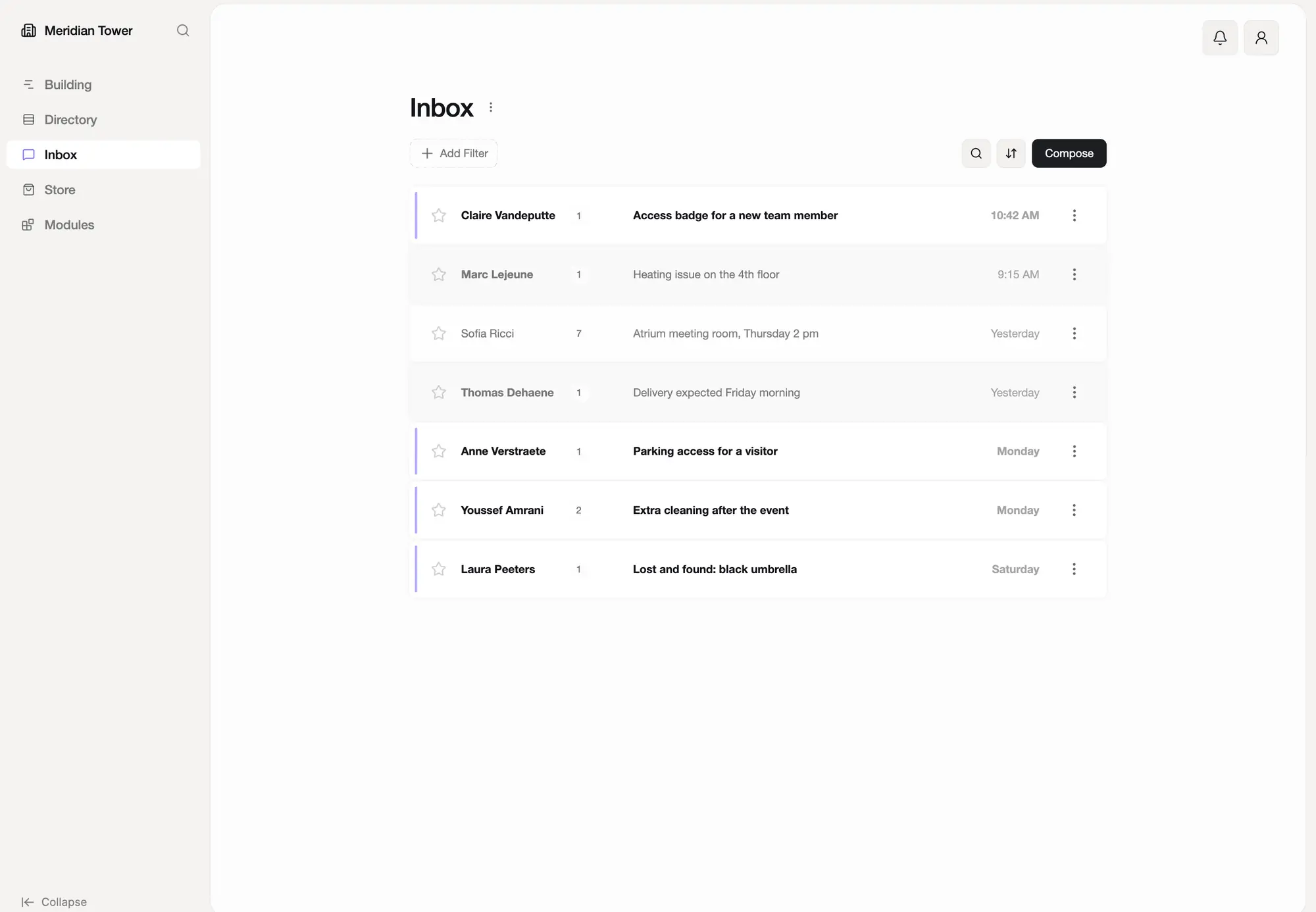Star the Laura Peeters message
Screen dimensions: 1316x912
(x=439, y=569)
